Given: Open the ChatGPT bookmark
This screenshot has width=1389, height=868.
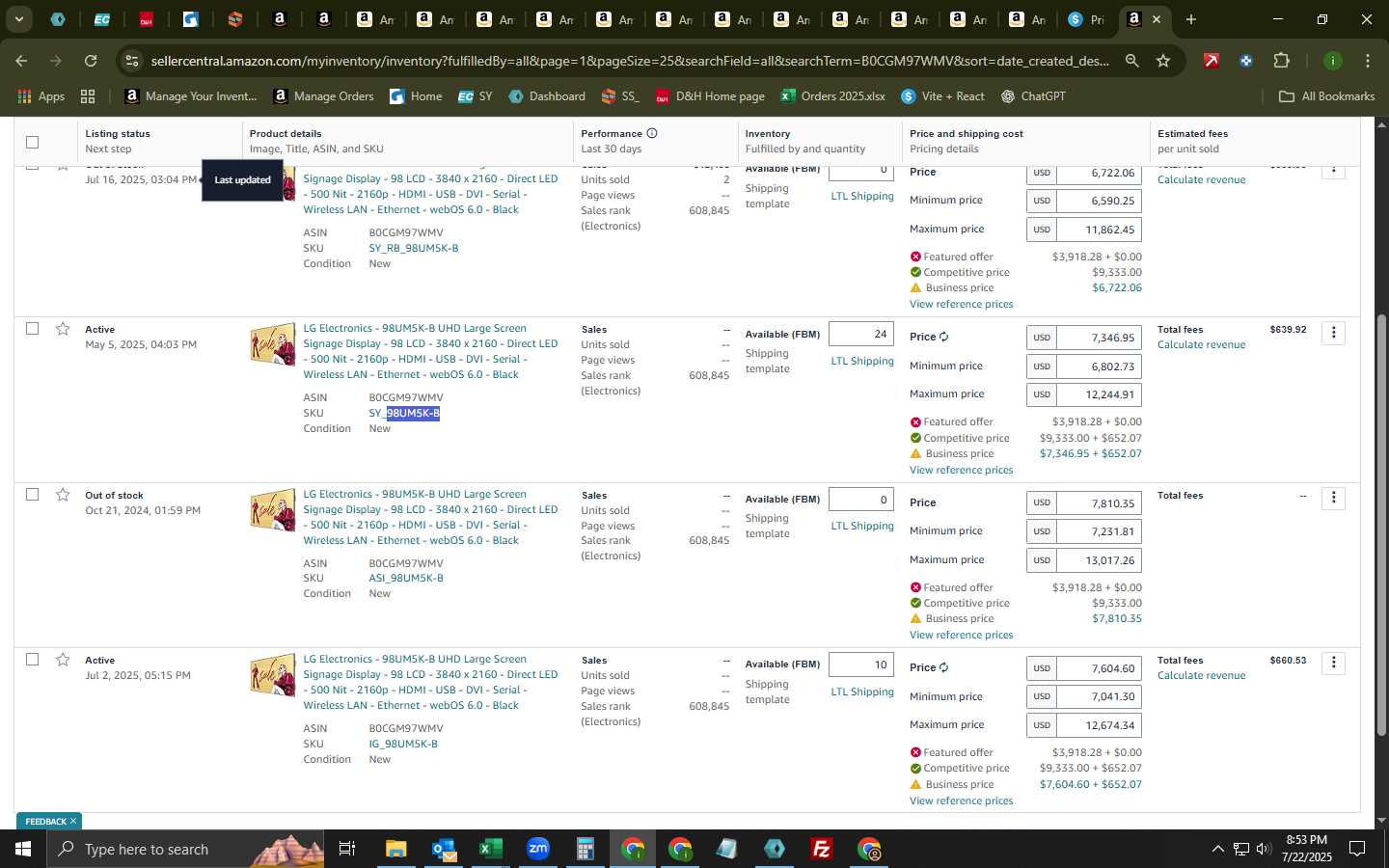Looking at the screenshot, I should pos(1033,96).
